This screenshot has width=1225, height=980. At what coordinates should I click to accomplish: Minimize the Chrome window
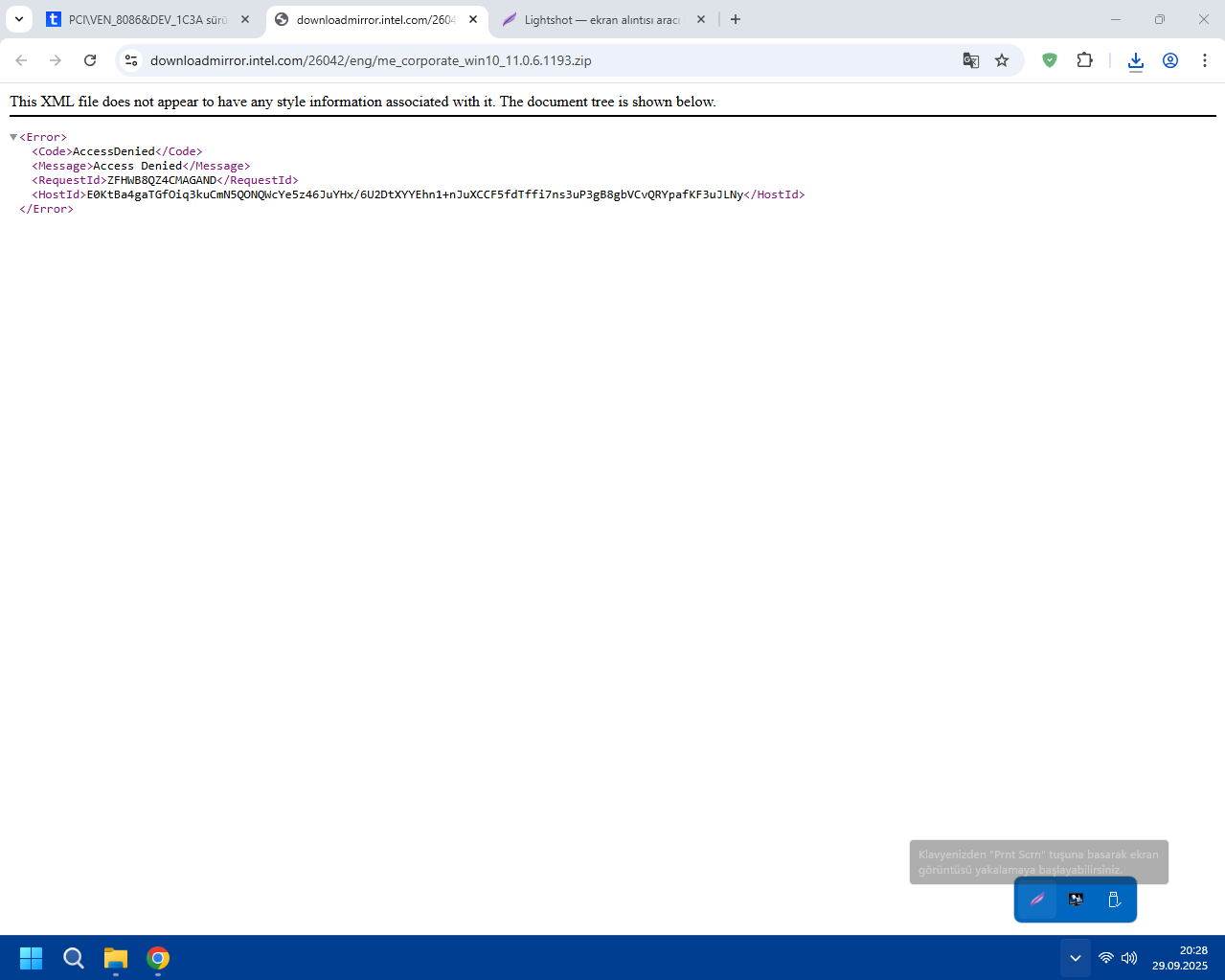pyautogui.click(x=1116, y=19)
